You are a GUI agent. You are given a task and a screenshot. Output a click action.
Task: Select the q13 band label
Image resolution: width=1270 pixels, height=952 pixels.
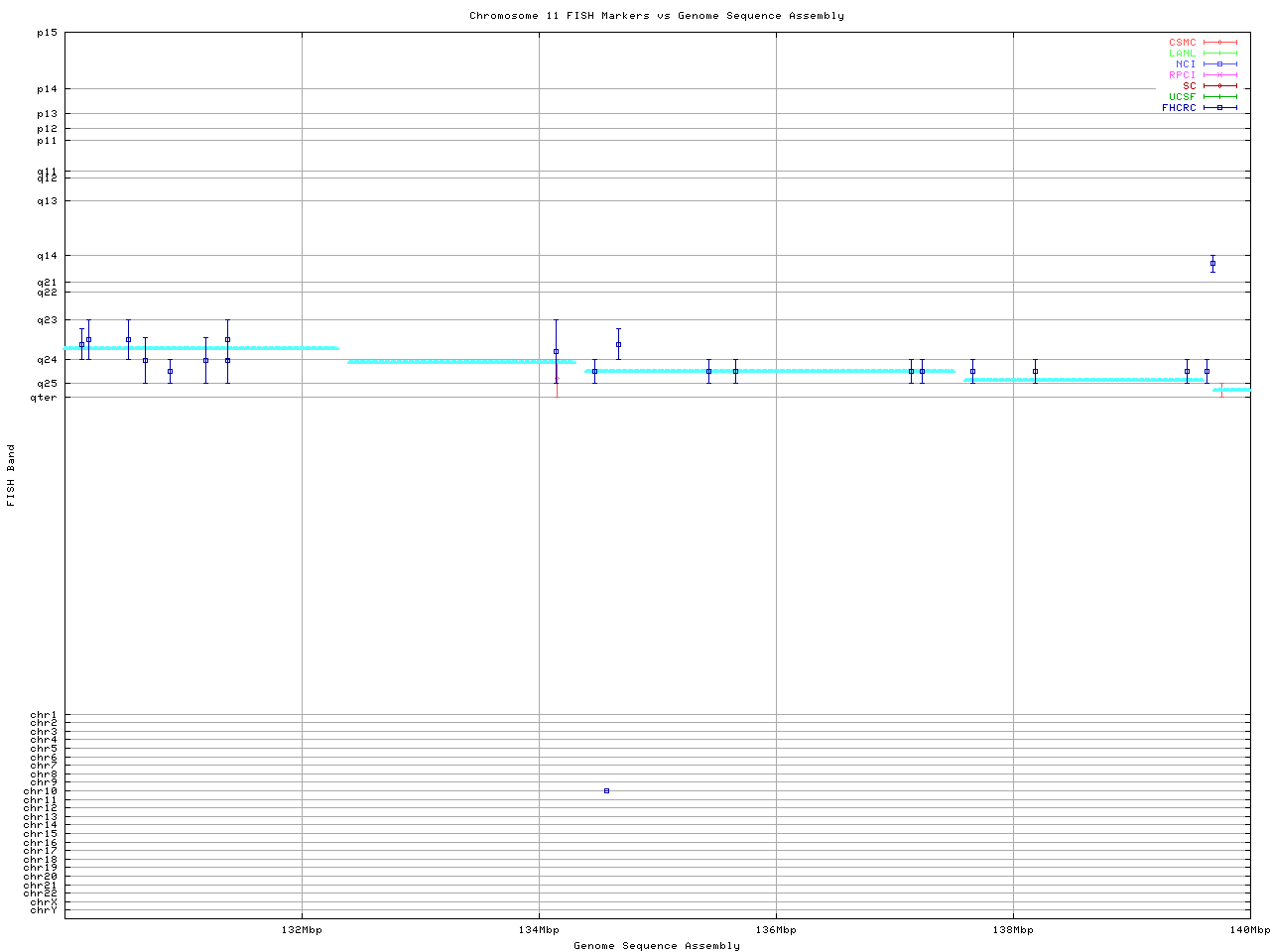coord(47,201)
